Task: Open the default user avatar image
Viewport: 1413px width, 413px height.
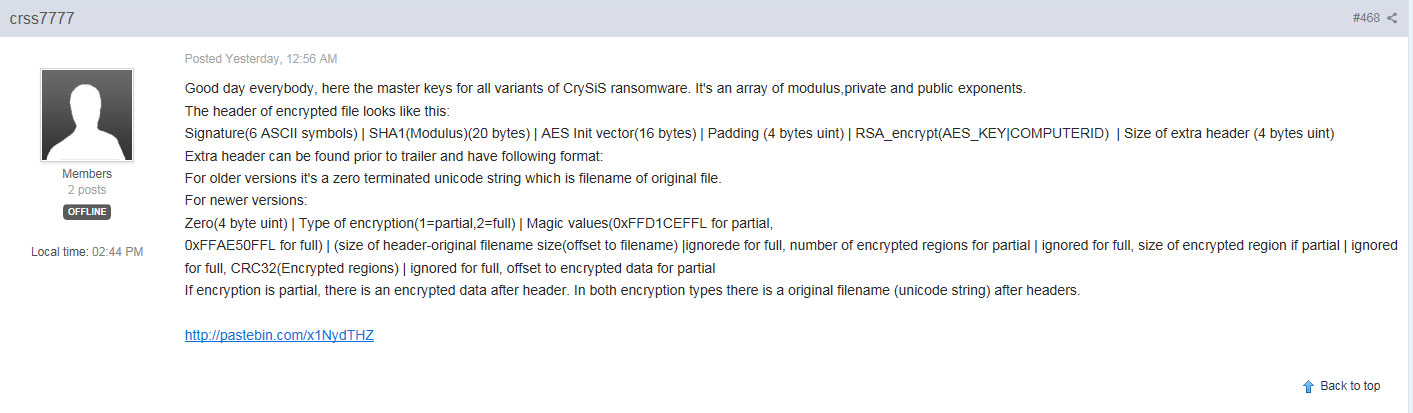Action: 87,115
